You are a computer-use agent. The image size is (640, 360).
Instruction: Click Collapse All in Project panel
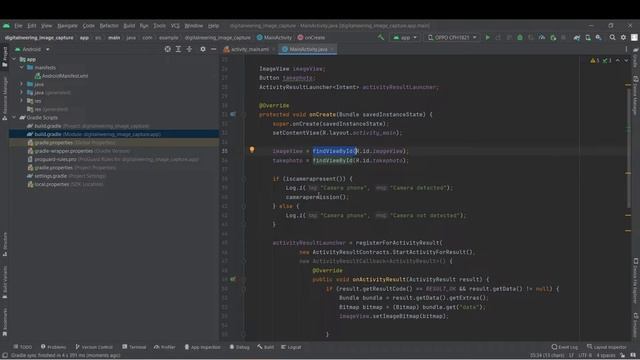189,49
